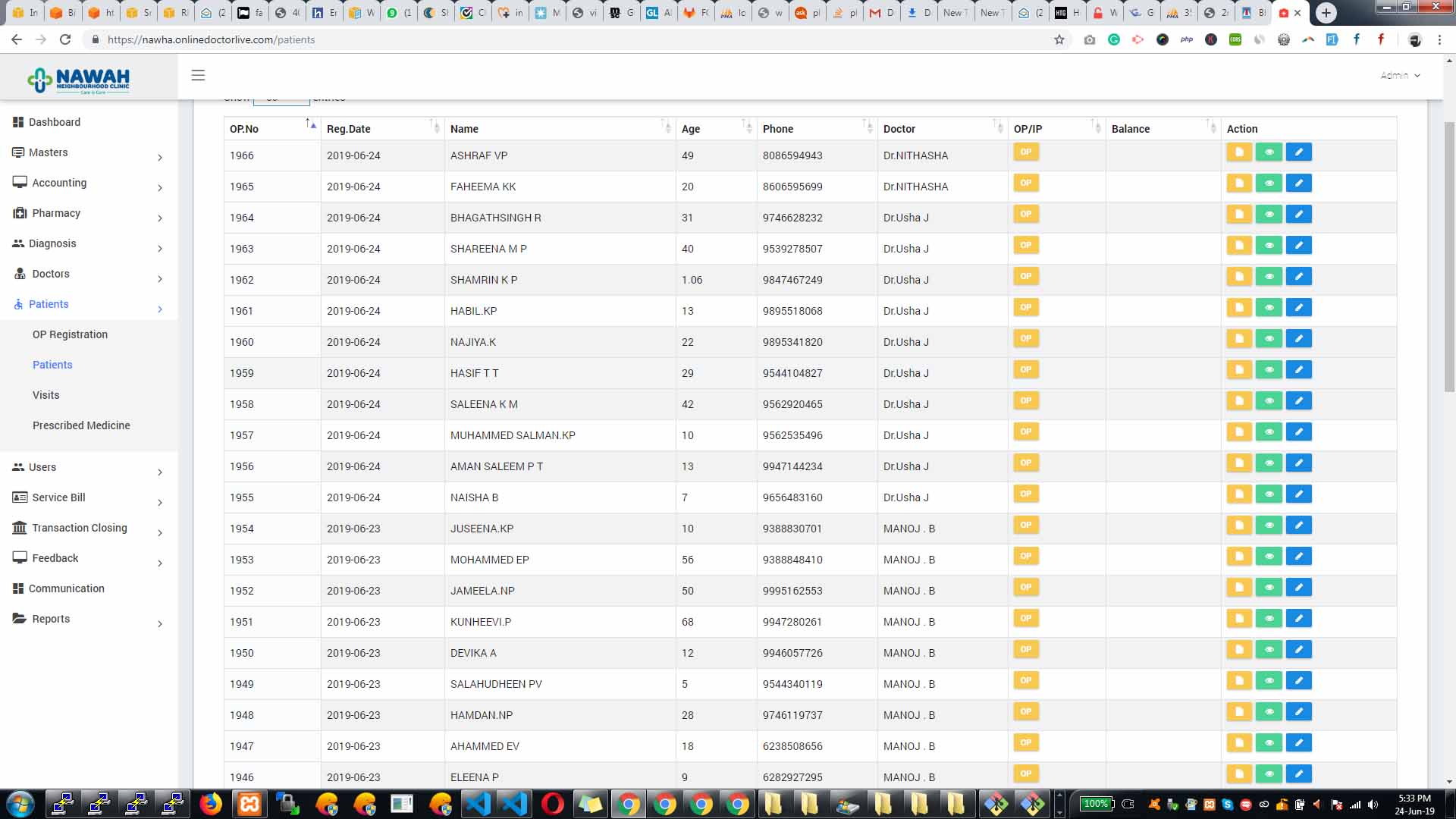Open document action for SHAREENA M P
1456x819 pixels.
tap(1239, 246)
